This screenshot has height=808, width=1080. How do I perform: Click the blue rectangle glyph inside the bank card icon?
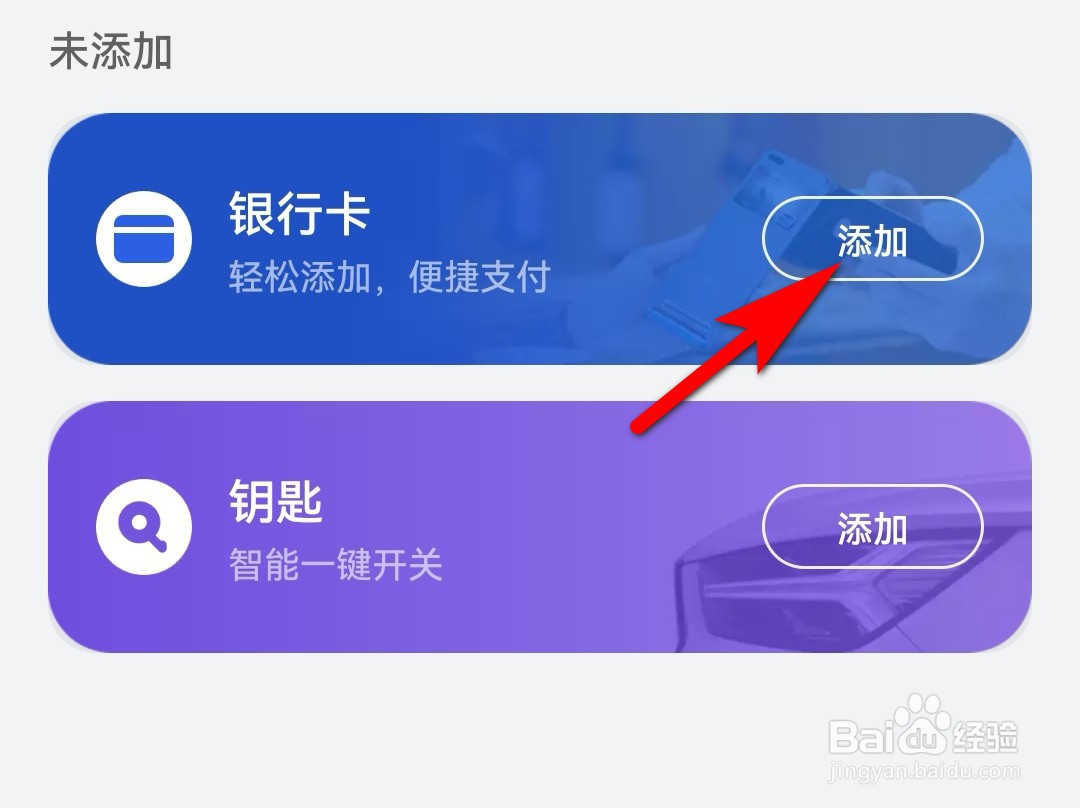[144, 239]
